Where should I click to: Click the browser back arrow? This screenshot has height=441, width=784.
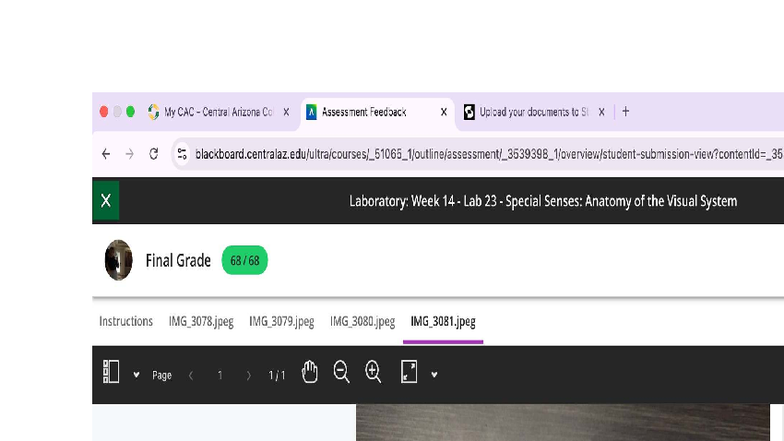click(x=106, y=154)
